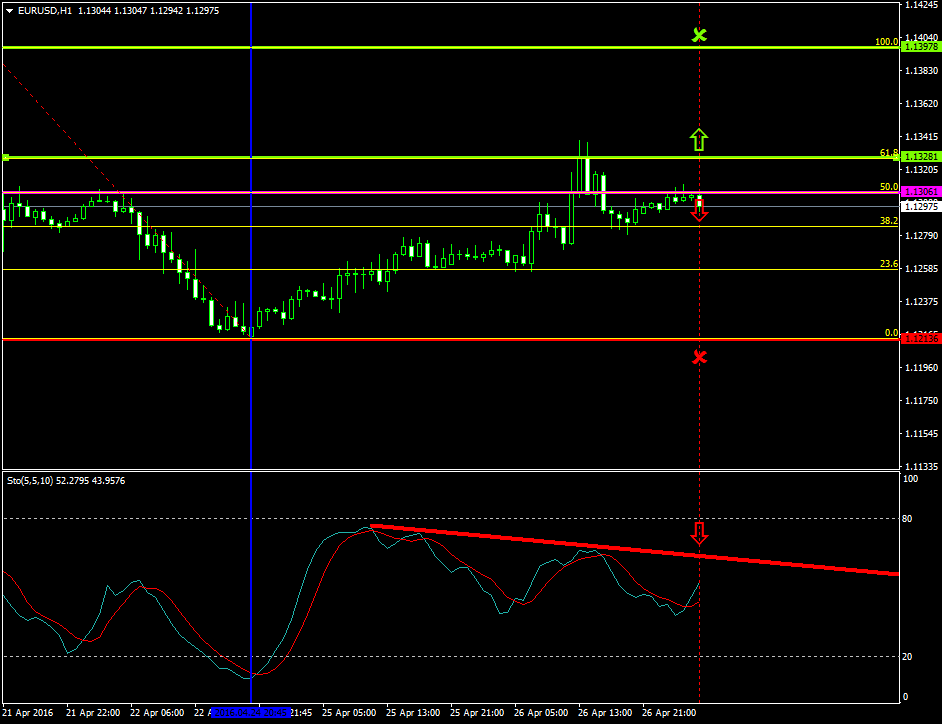Select the red down-arrow sell signal
Image resolution: width=942 pixels, height=724 pixels.
pyautogui.click(x=698, y=211)
